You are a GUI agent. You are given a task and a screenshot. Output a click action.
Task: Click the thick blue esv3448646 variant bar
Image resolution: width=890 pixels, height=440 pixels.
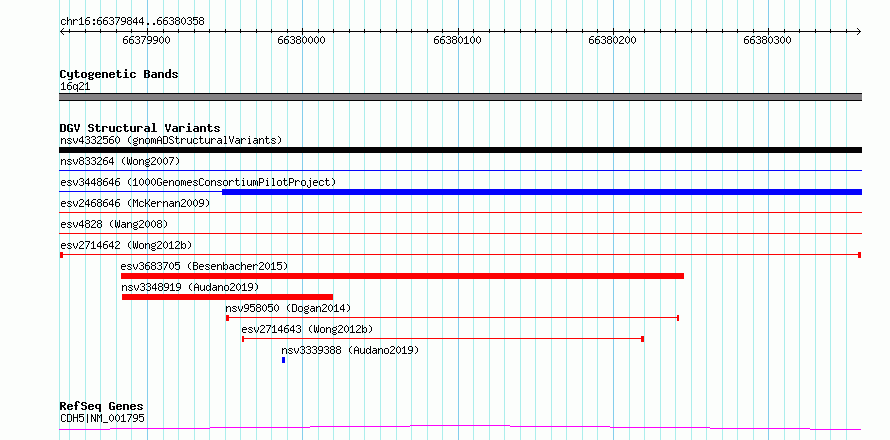click(x=542, y=192)
